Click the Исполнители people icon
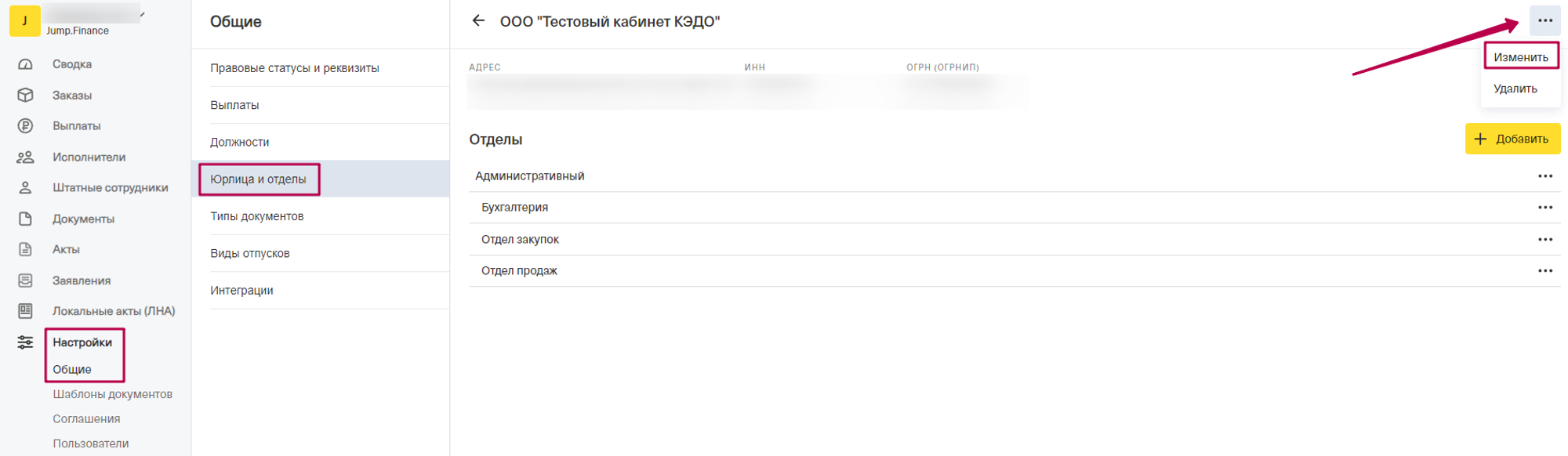1568x456 pixels. coord(25,157)
